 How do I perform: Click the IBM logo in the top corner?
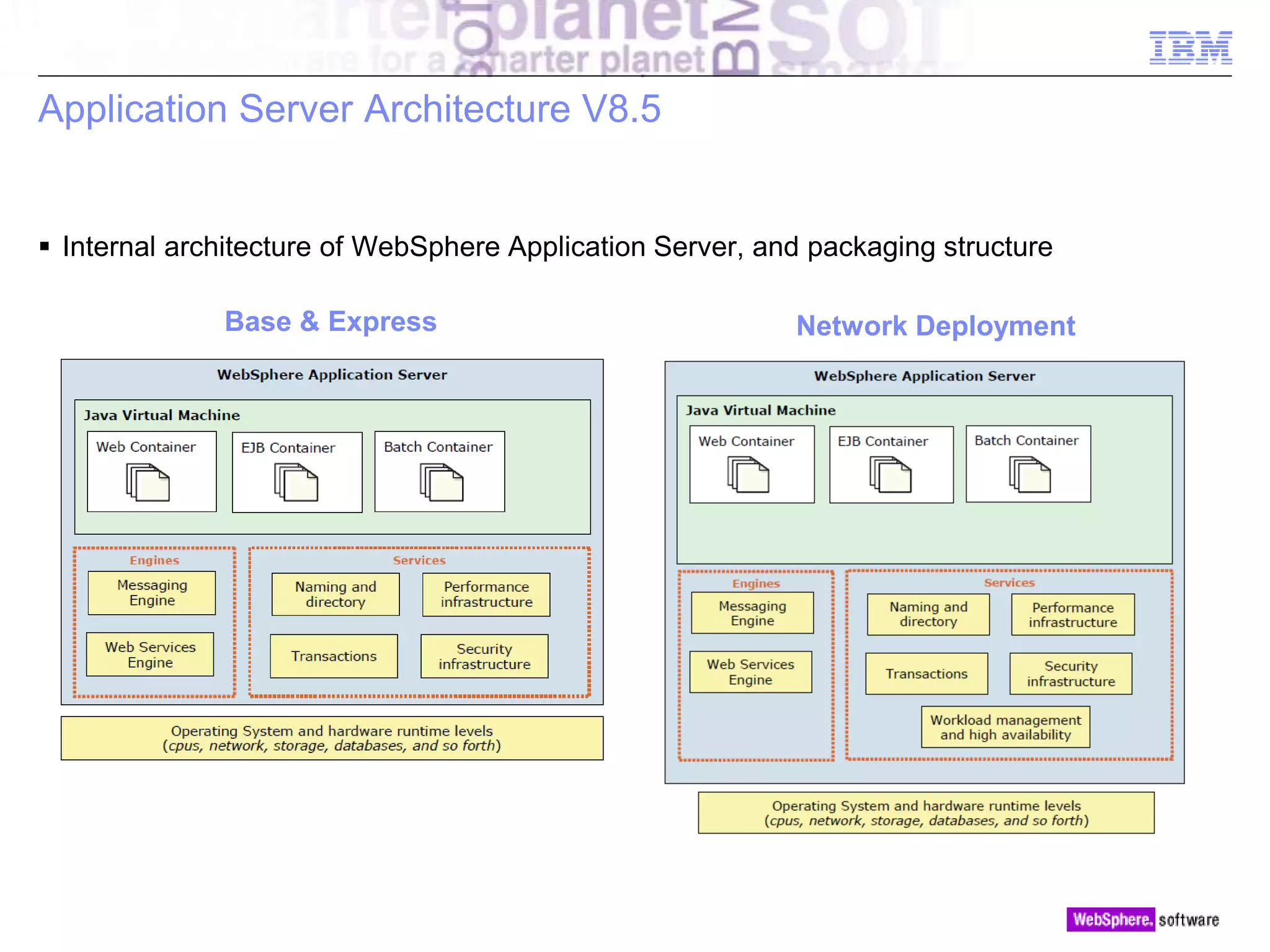(x=1190, y=48)
